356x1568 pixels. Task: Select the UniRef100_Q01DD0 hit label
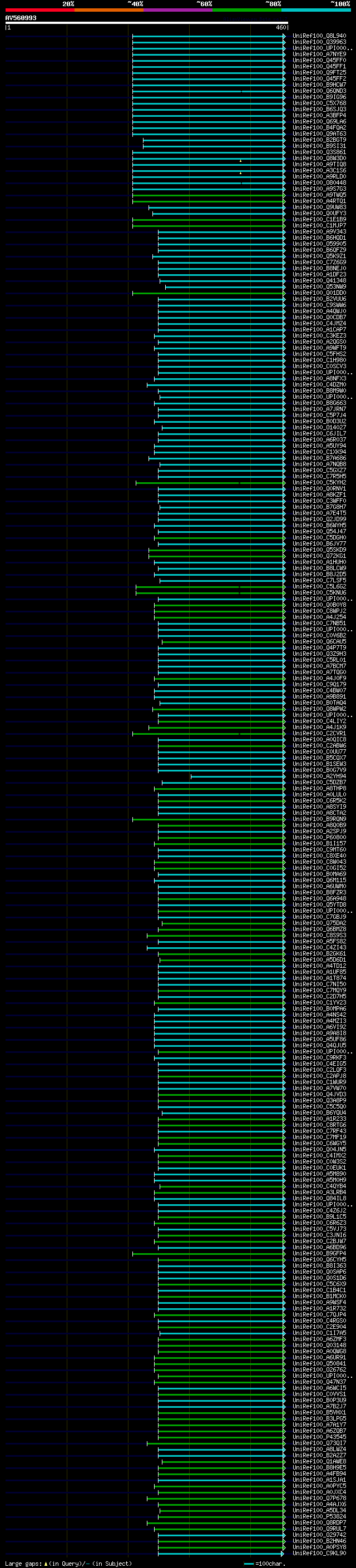coord(319,293)
